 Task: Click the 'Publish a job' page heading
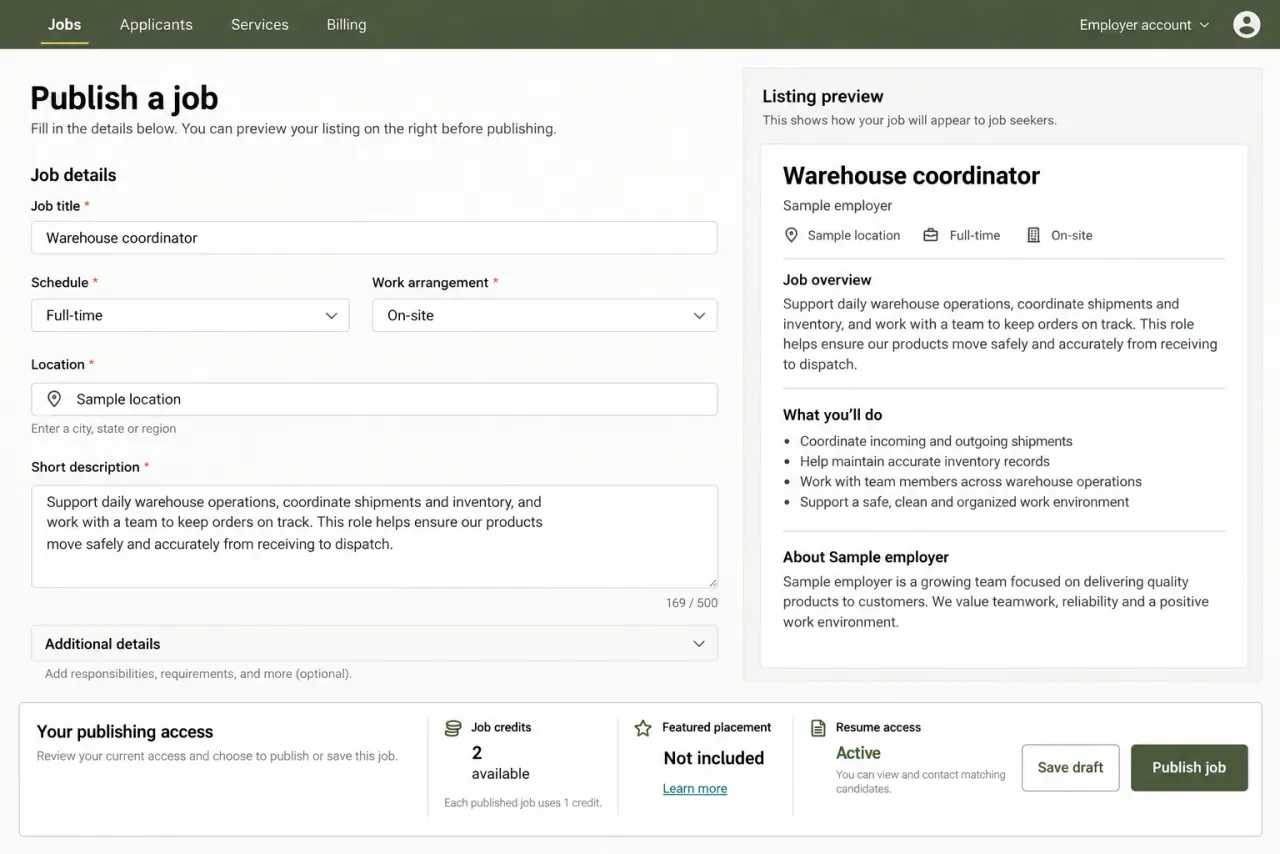tap(124, 98)
